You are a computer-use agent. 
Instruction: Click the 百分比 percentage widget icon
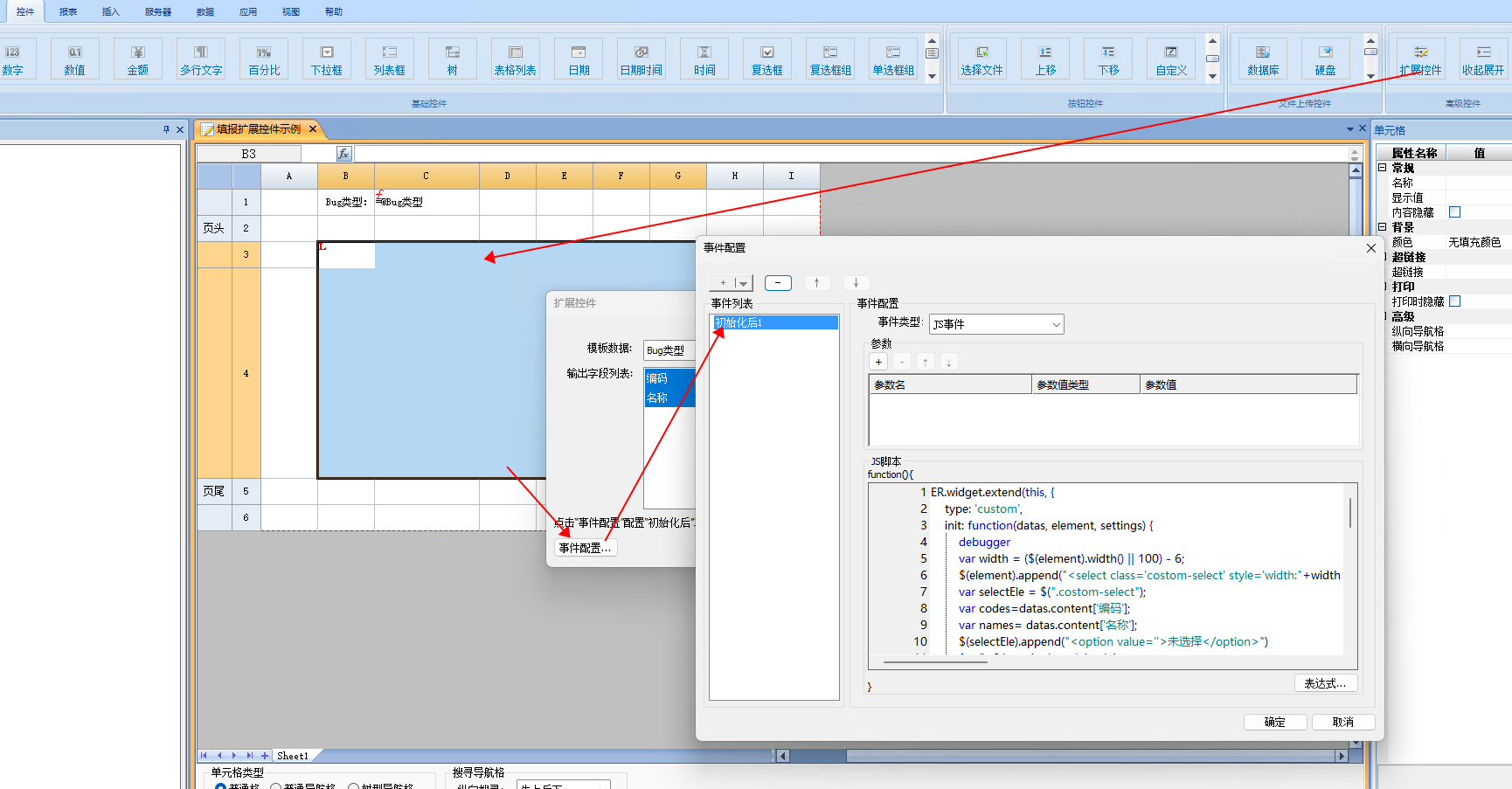click(264, 59)
